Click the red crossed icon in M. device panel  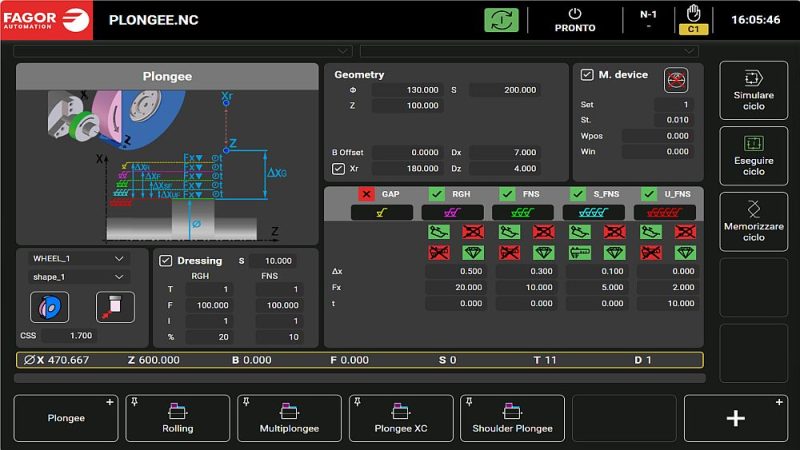(676, 80)
